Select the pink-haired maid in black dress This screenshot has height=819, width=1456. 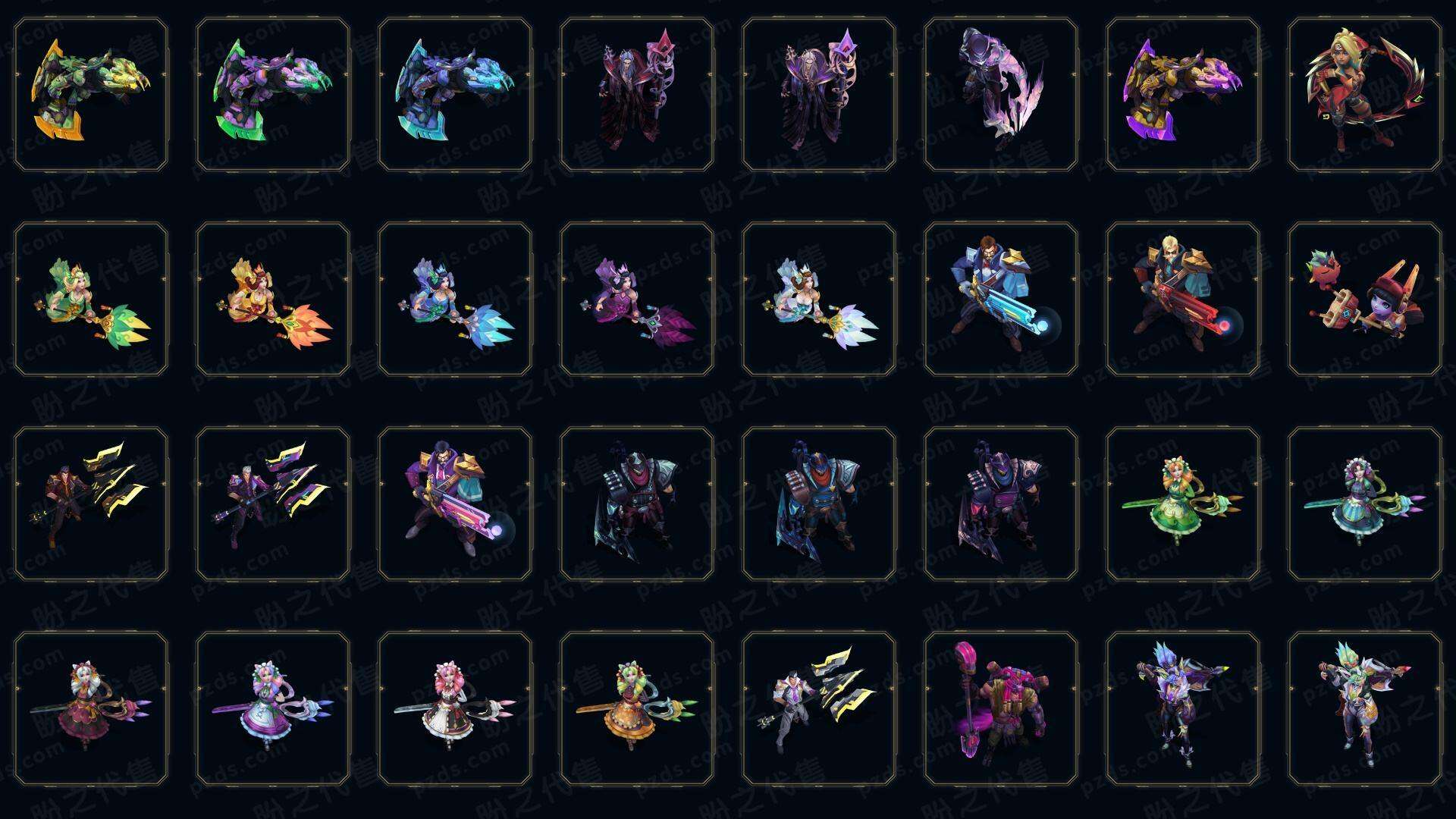(455, 708)
